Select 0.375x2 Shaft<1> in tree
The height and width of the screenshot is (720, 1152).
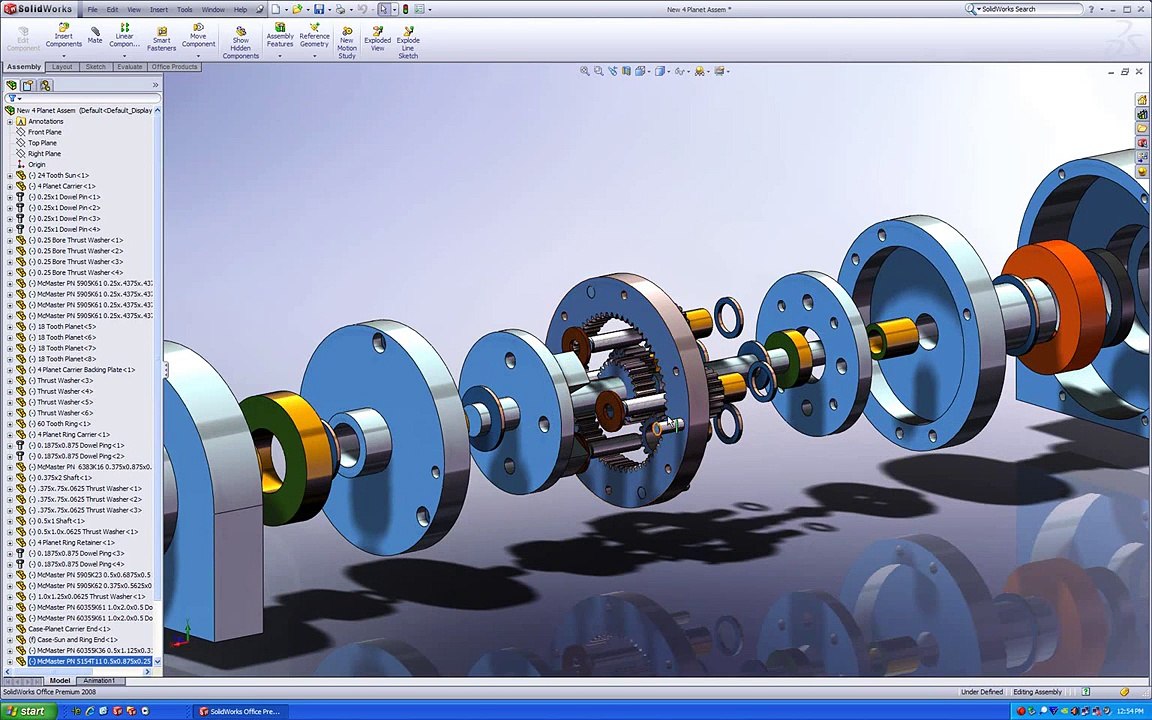(60, 478)
